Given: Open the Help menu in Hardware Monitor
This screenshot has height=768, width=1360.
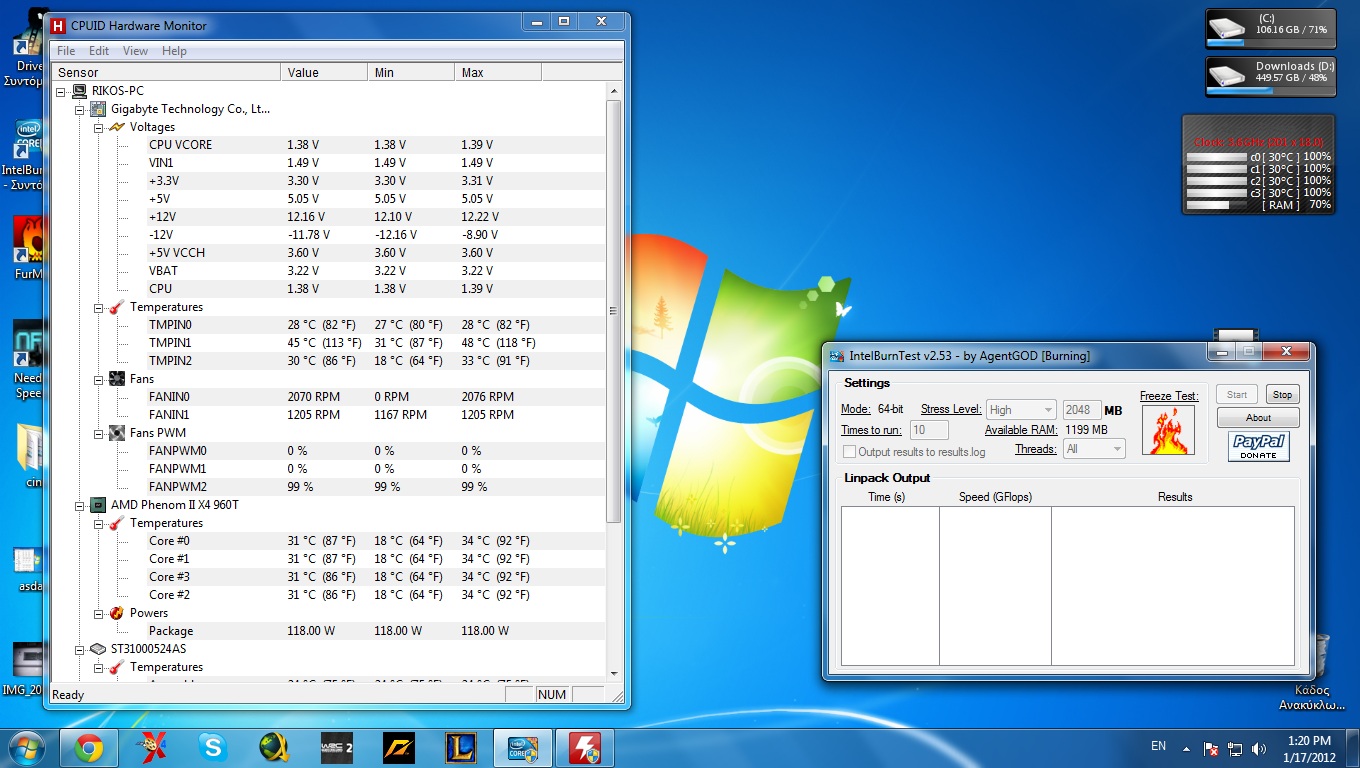Looking at the screenshot, I should tap(174, 51).
